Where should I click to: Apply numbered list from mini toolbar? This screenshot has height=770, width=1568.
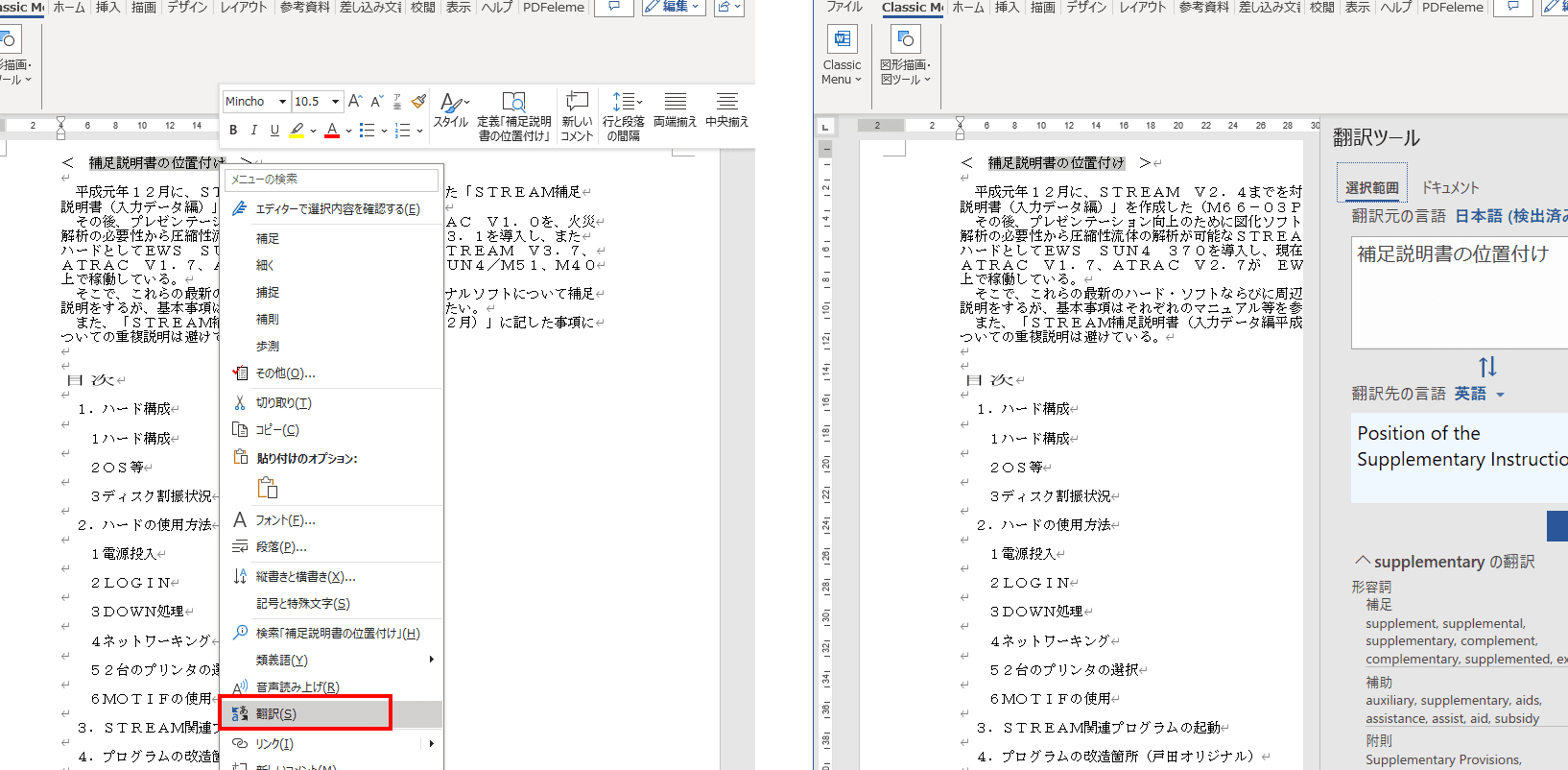point(402,131)
